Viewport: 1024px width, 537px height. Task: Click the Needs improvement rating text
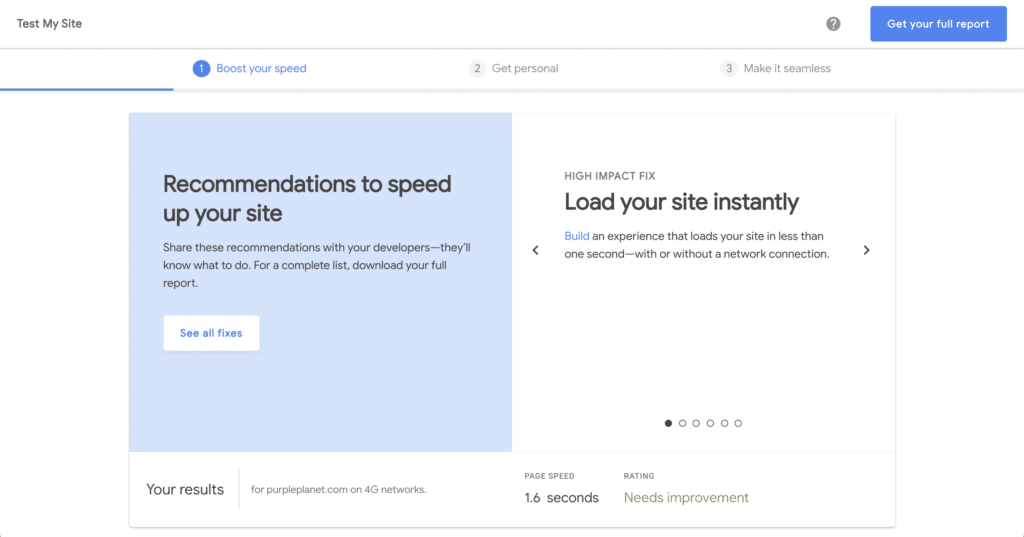point(686,497)
